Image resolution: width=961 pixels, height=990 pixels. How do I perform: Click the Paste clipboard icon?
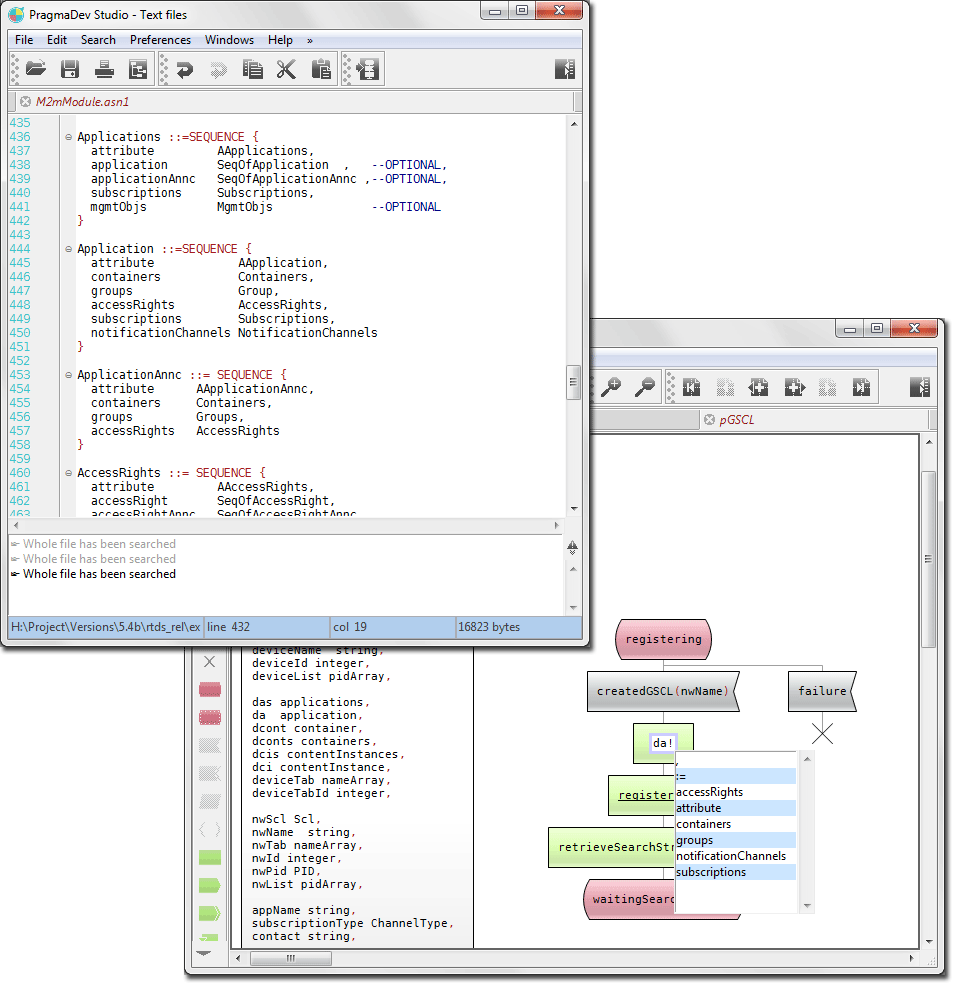pyautogui.click(x=321, y=69)
